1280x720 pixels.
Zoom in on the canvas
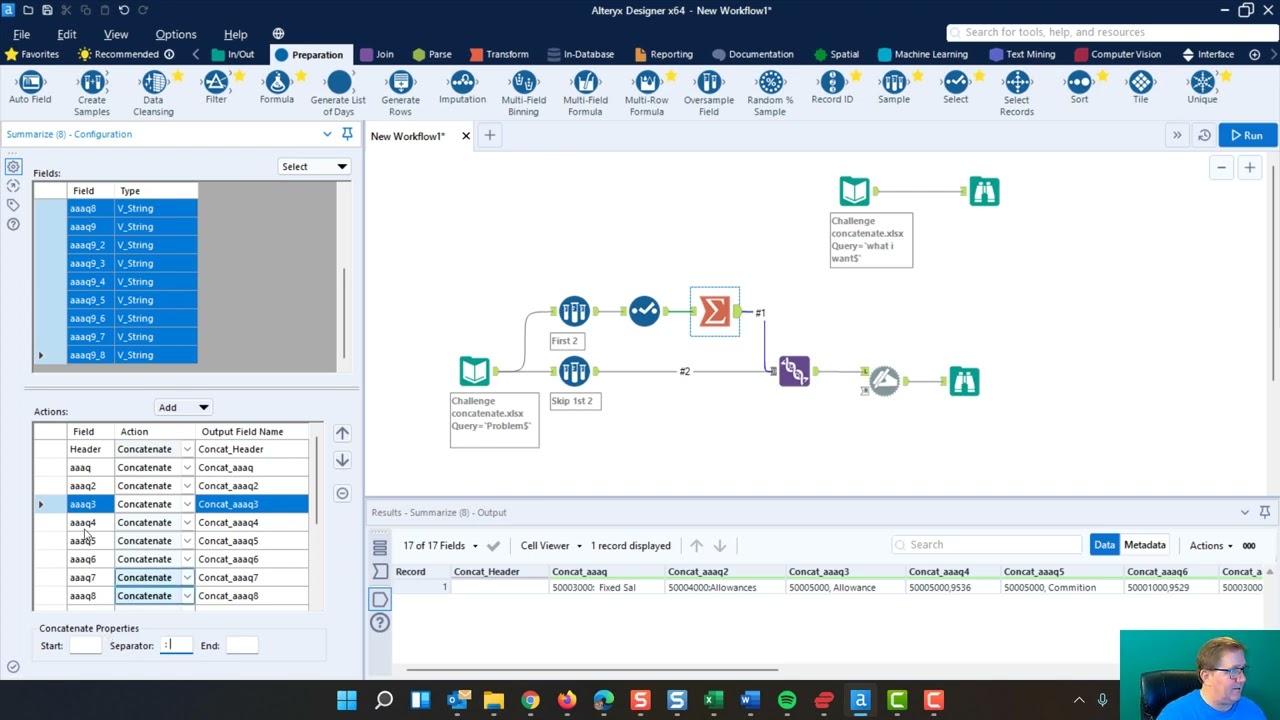point(1249,168)
